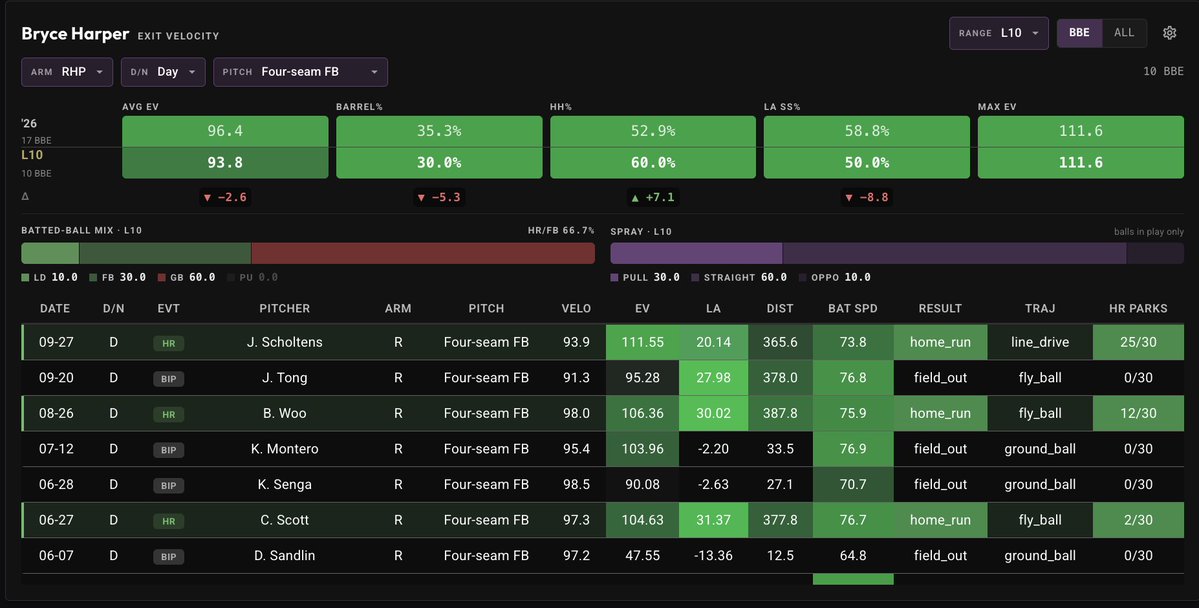The image size is (1199, 608).
Task: Click the dark green fly-ball bar segment
Action: point(165,253)
